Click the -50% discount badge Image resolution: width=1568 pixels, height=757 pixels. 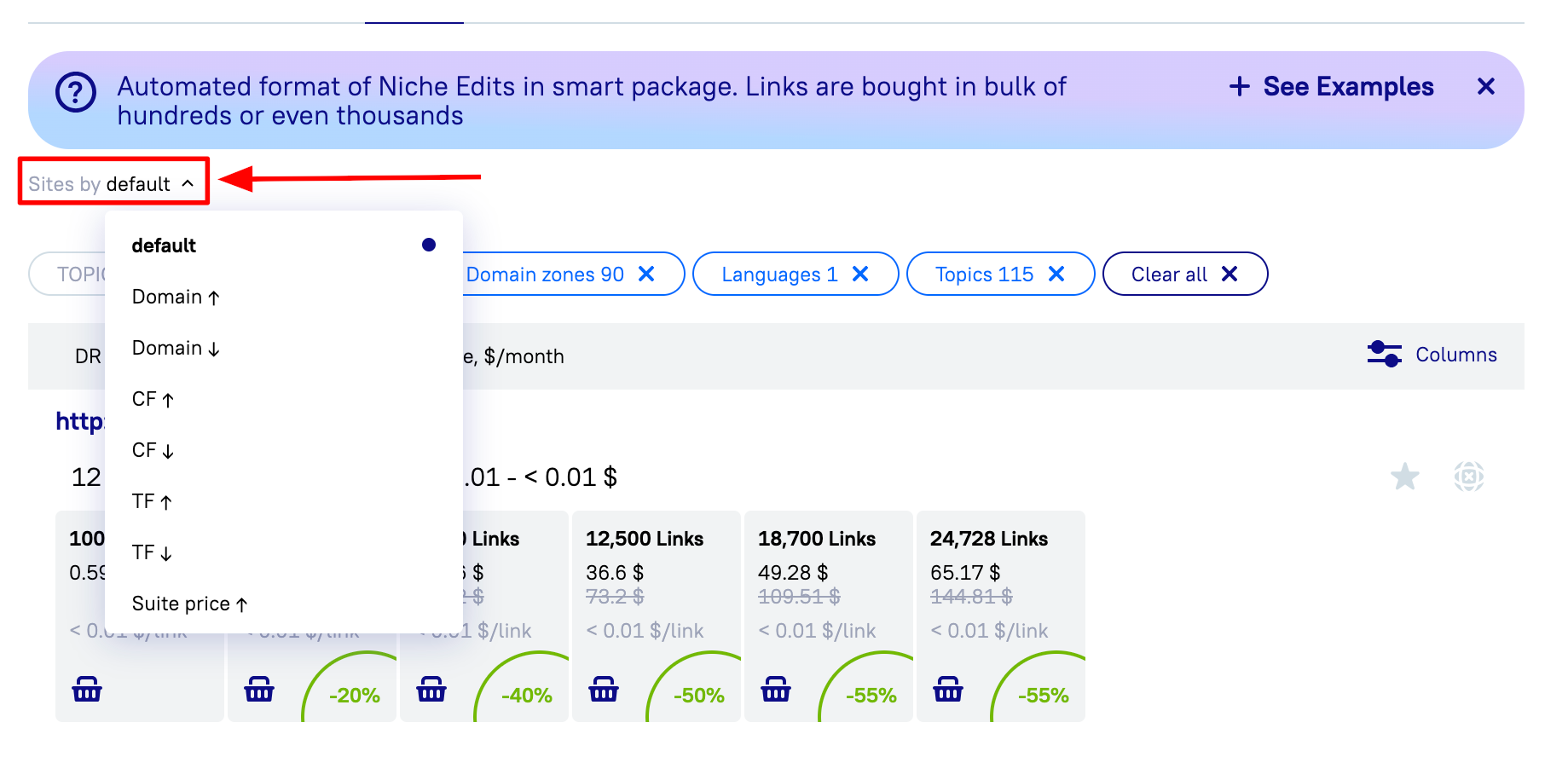tap(698, 695)
